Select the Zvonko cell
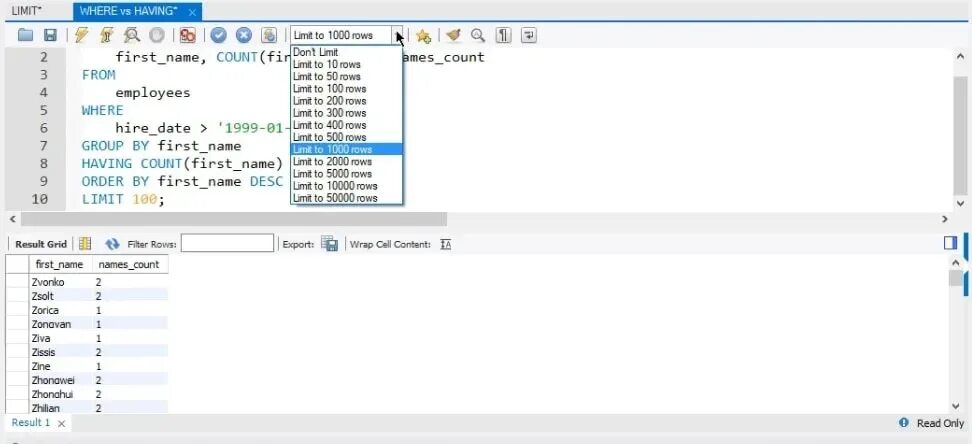 click(61, 282)
